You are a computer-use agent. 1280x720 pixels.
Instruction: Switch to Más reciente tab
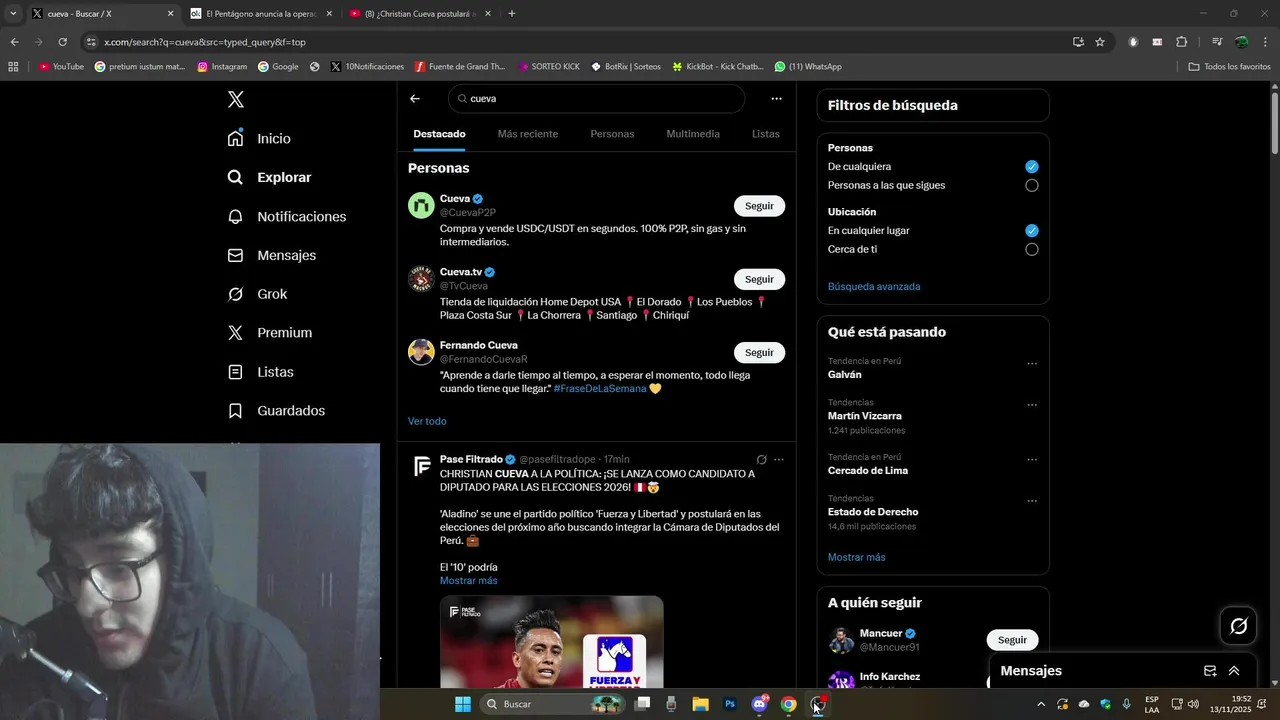[x=528, y=134]
